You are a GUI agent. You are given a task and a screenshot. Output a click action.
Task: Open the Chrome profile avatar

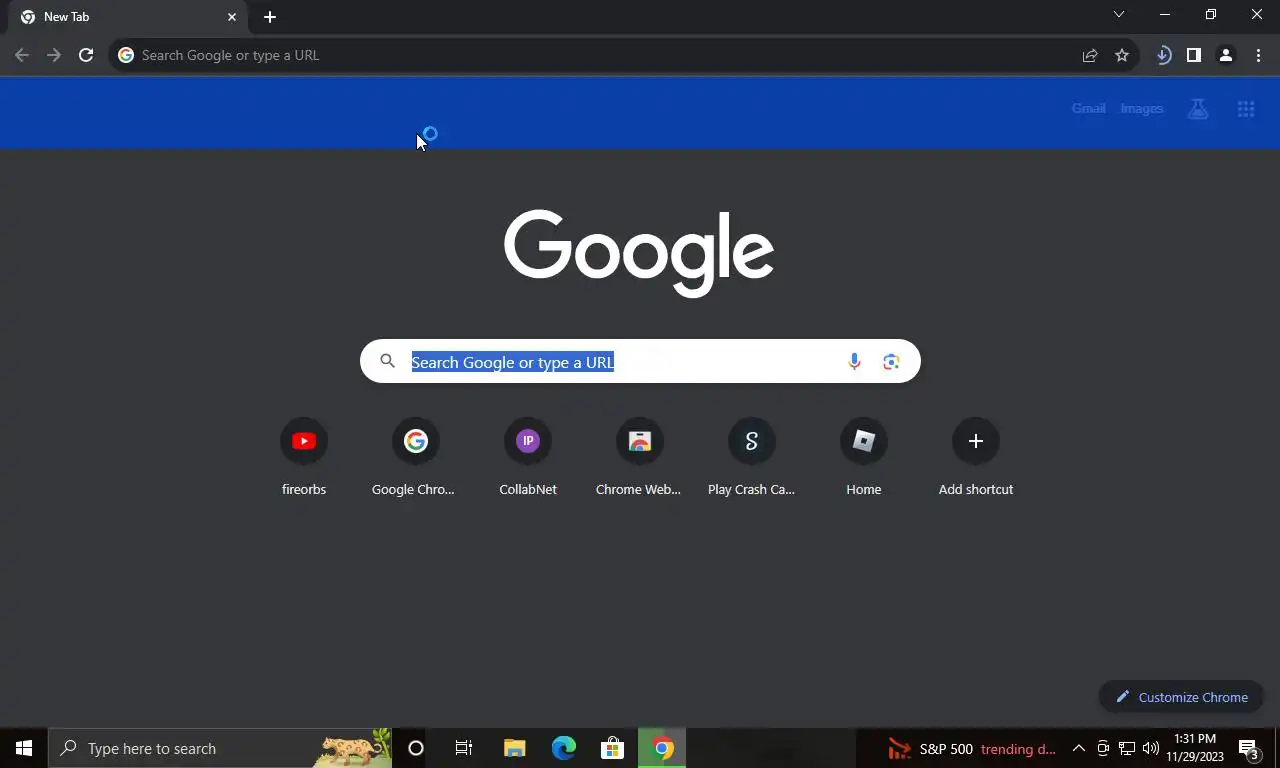[1226, 55]
